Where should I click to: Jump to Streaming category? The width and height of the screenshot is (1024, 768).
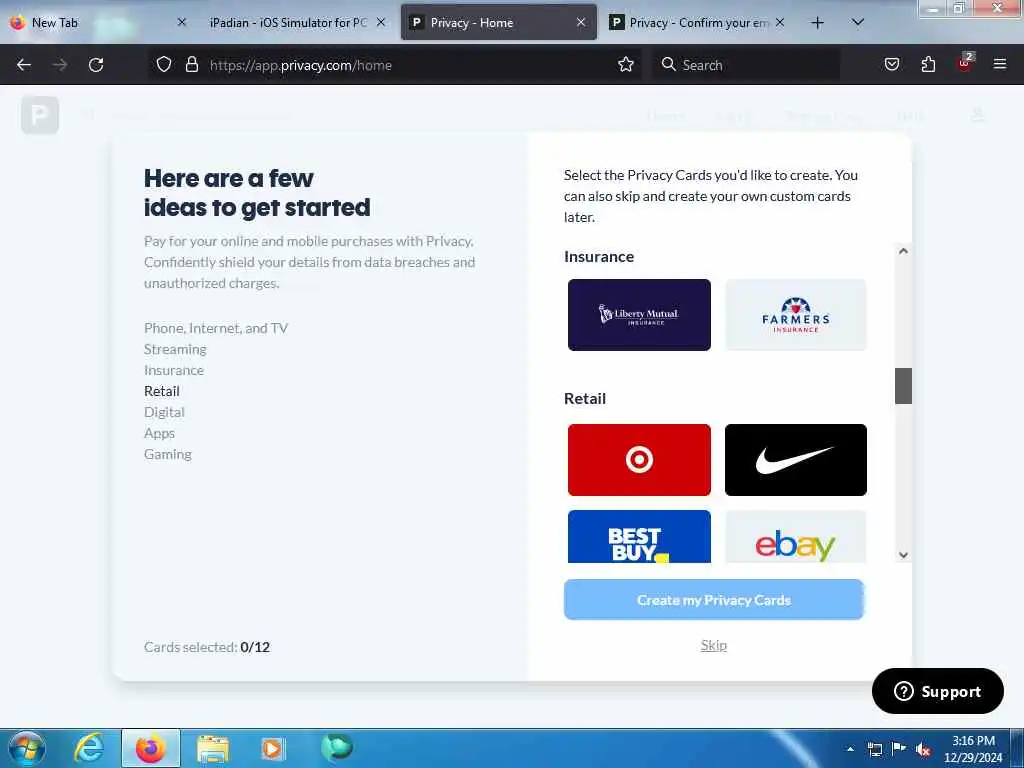point(175,349)
